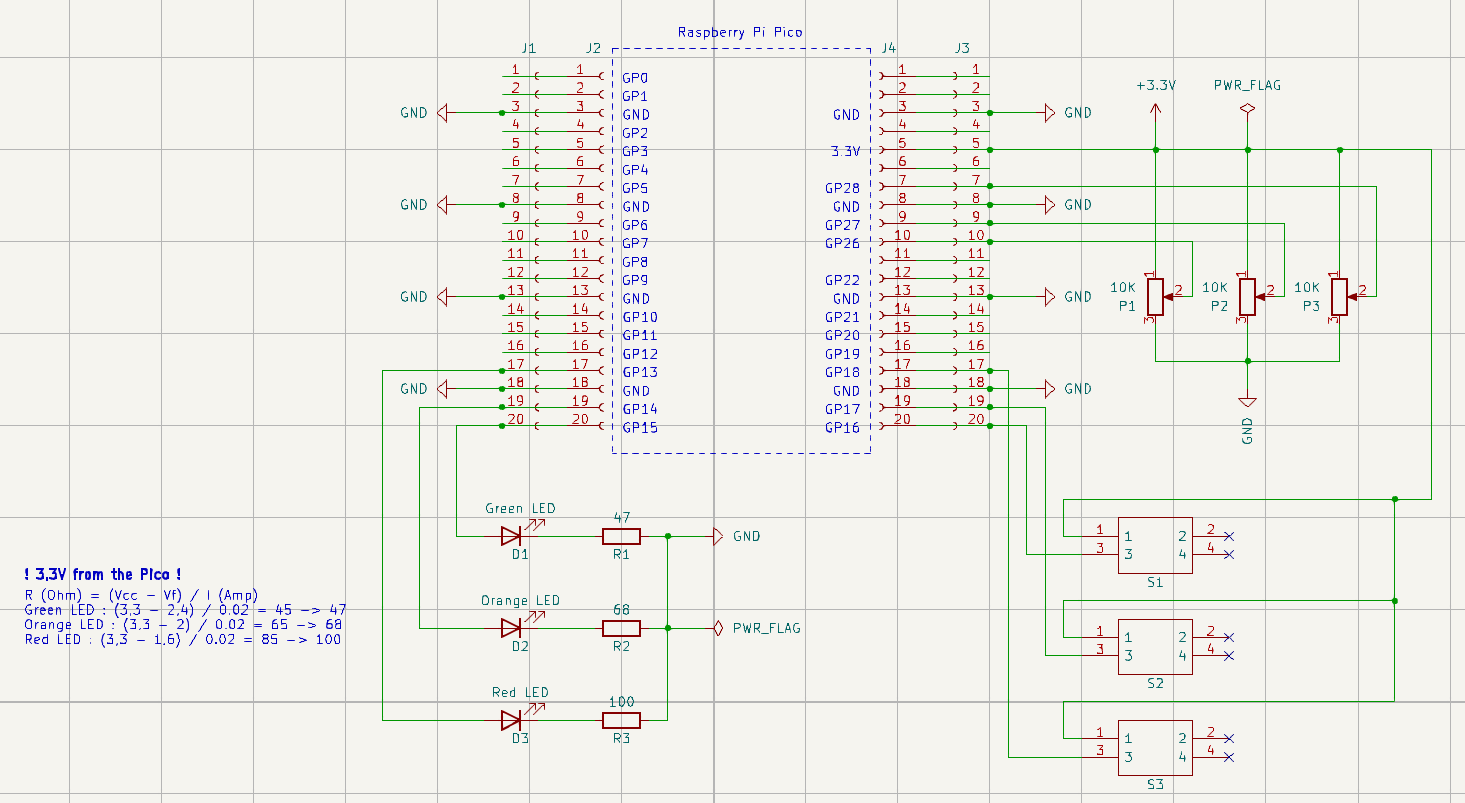Click the 68 value above R2
Image resolution: width=1465 pixels, height=803 pixels.
(x=621, y=610)
